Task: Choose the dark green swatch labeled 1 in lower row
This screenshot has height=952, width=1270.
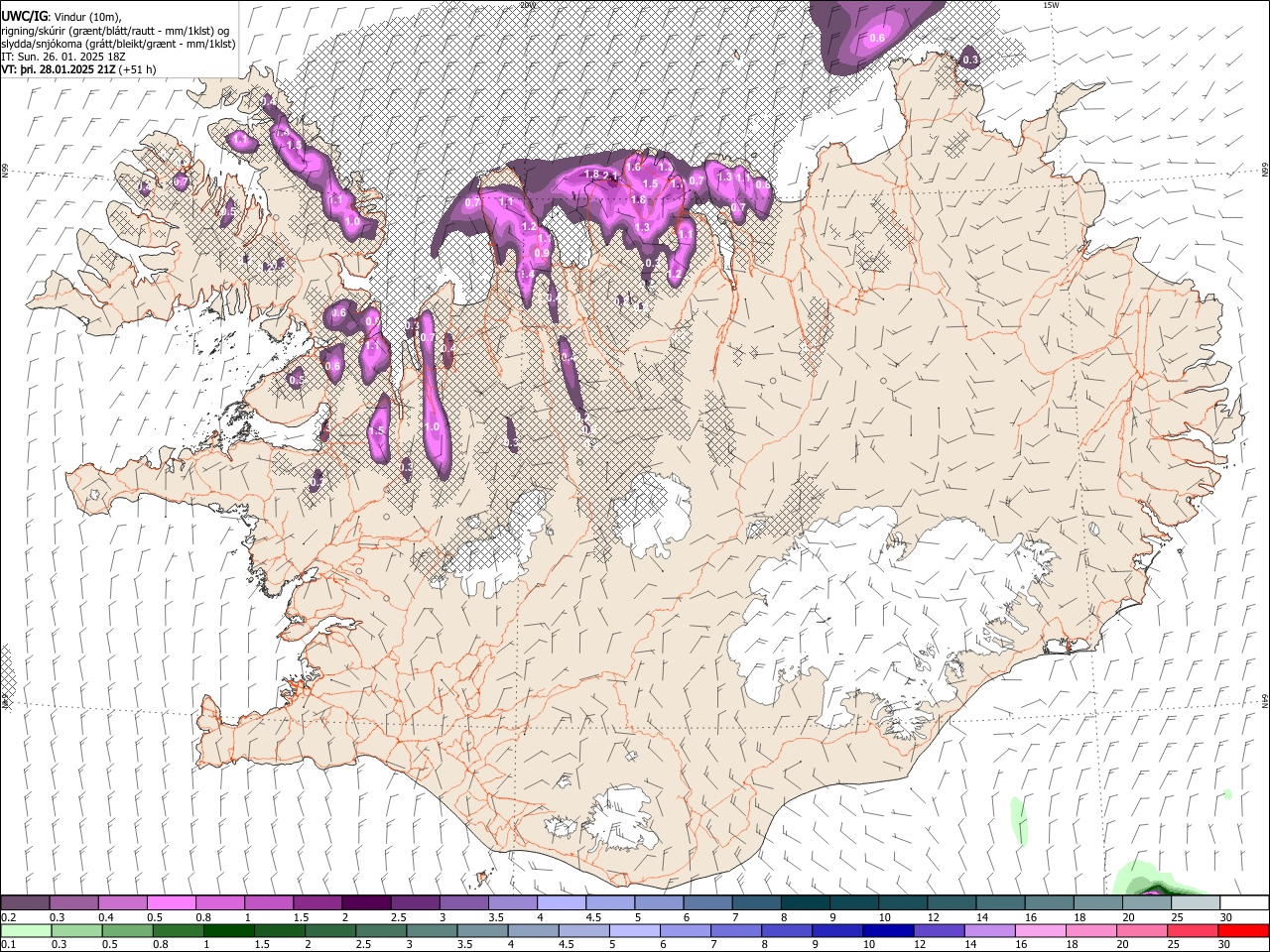Action: click(x=229, y=930)
